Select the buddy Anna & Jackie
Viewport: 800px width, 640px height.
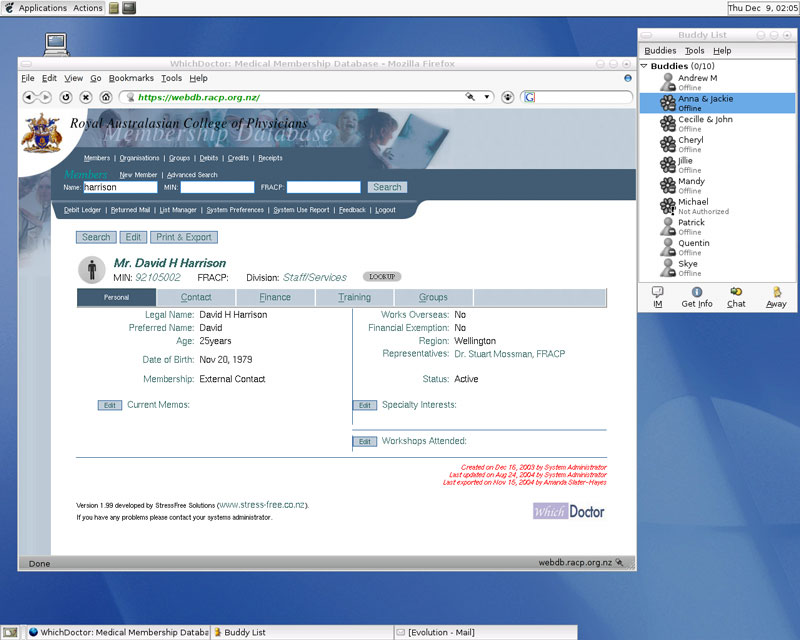point(717,103)
